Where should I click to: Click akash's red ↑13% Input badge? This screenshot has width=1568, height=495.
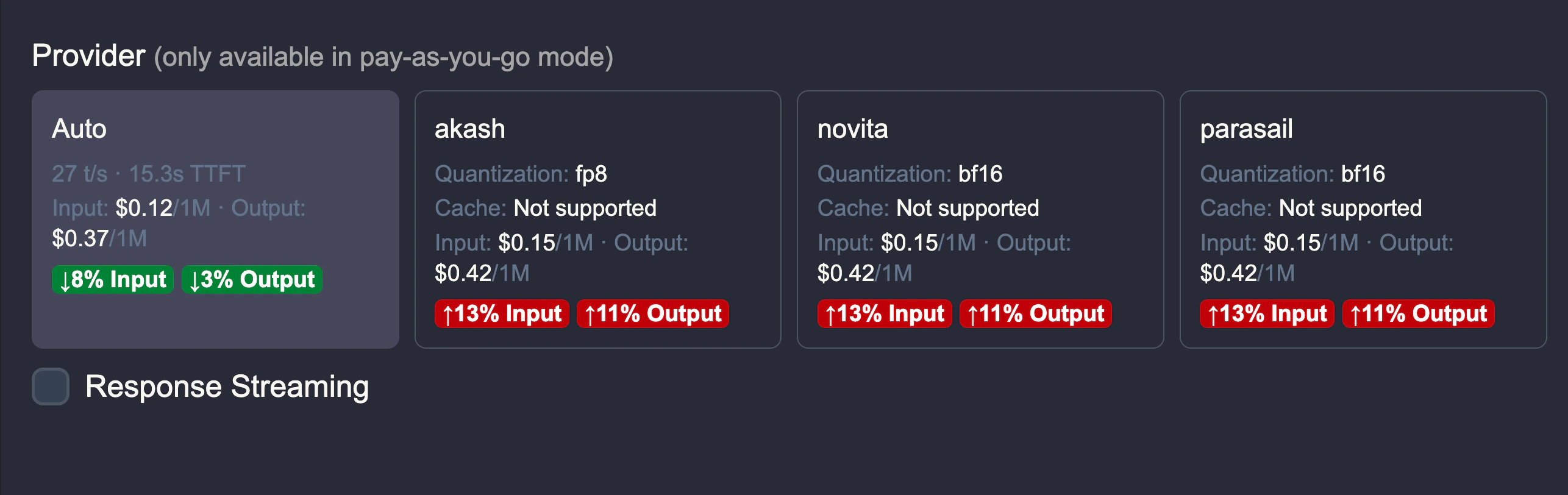[501, 314]
